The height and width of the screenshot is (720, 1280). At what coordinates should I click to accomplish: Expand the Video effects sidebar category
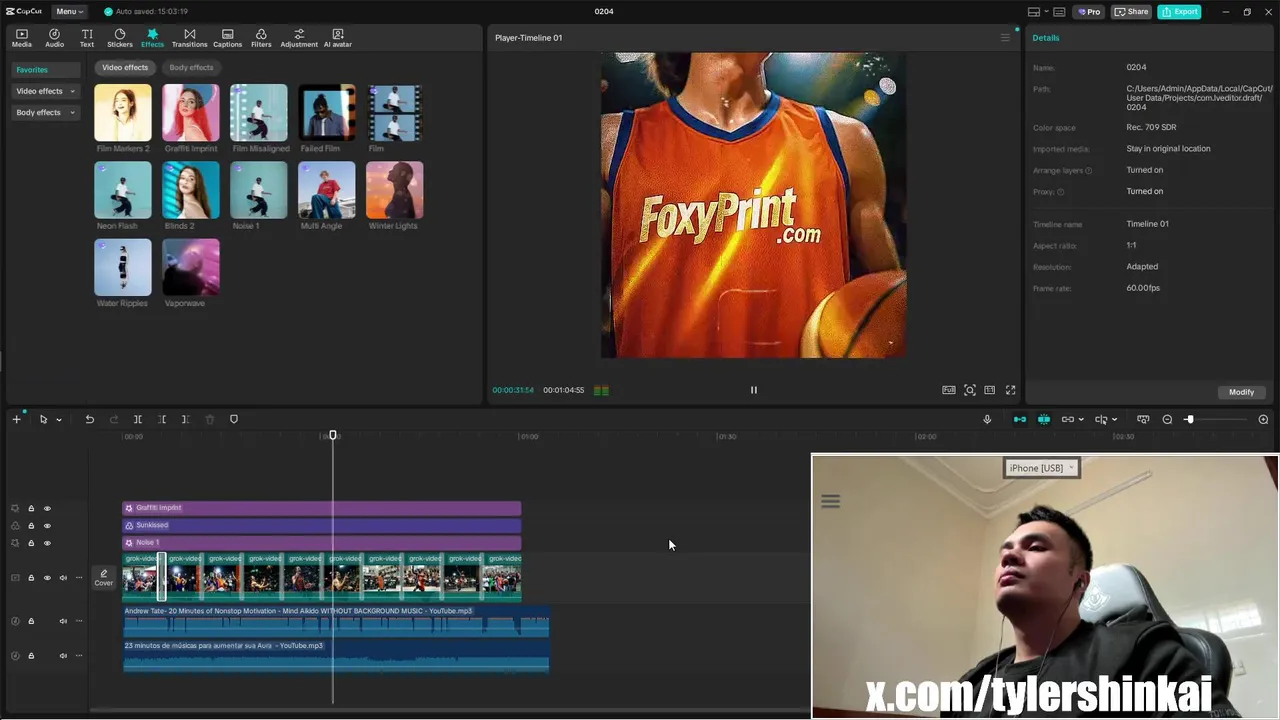[x=45, y=91]
